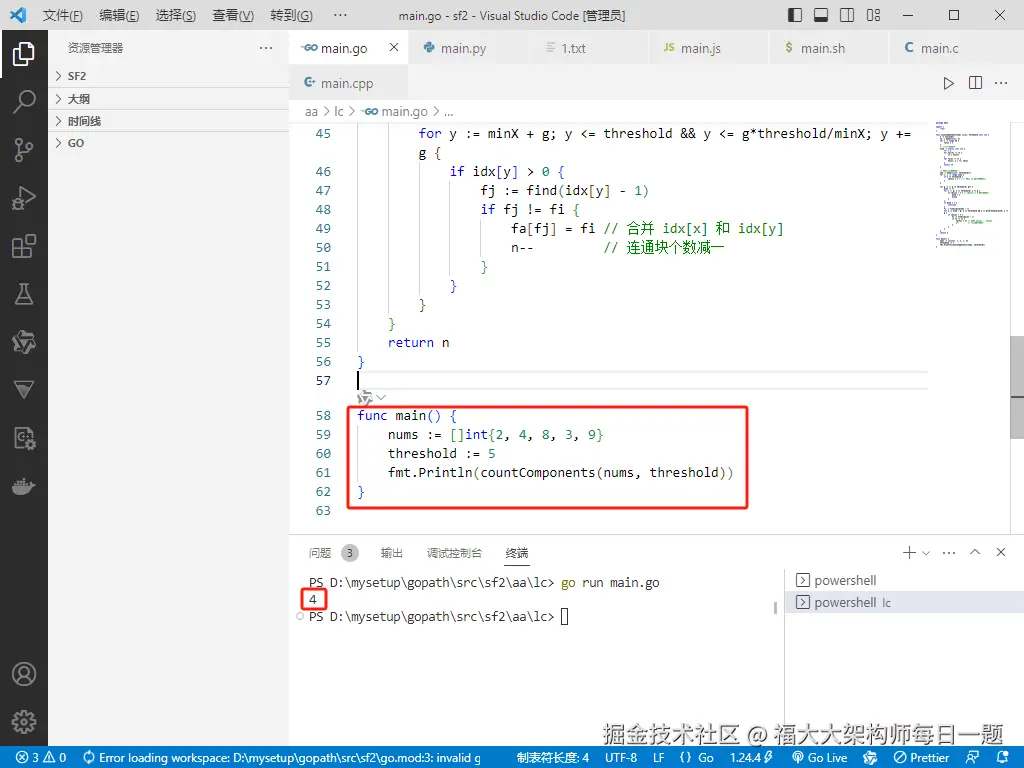Open the Manage gear settings icon

(x=24, y=722)
